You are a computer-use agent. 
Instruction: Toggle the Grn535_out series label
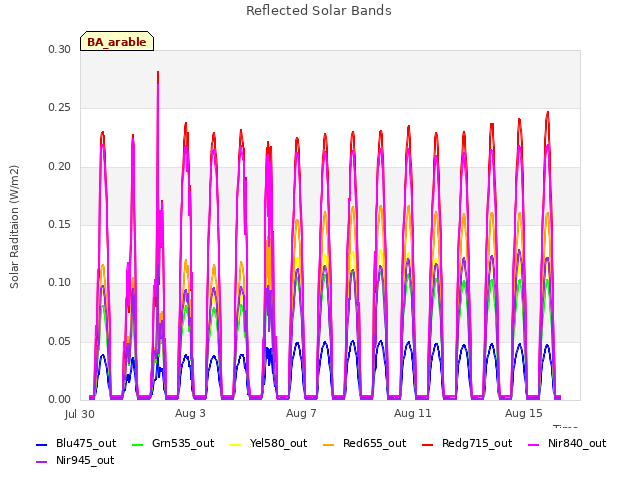coord(183,443)
